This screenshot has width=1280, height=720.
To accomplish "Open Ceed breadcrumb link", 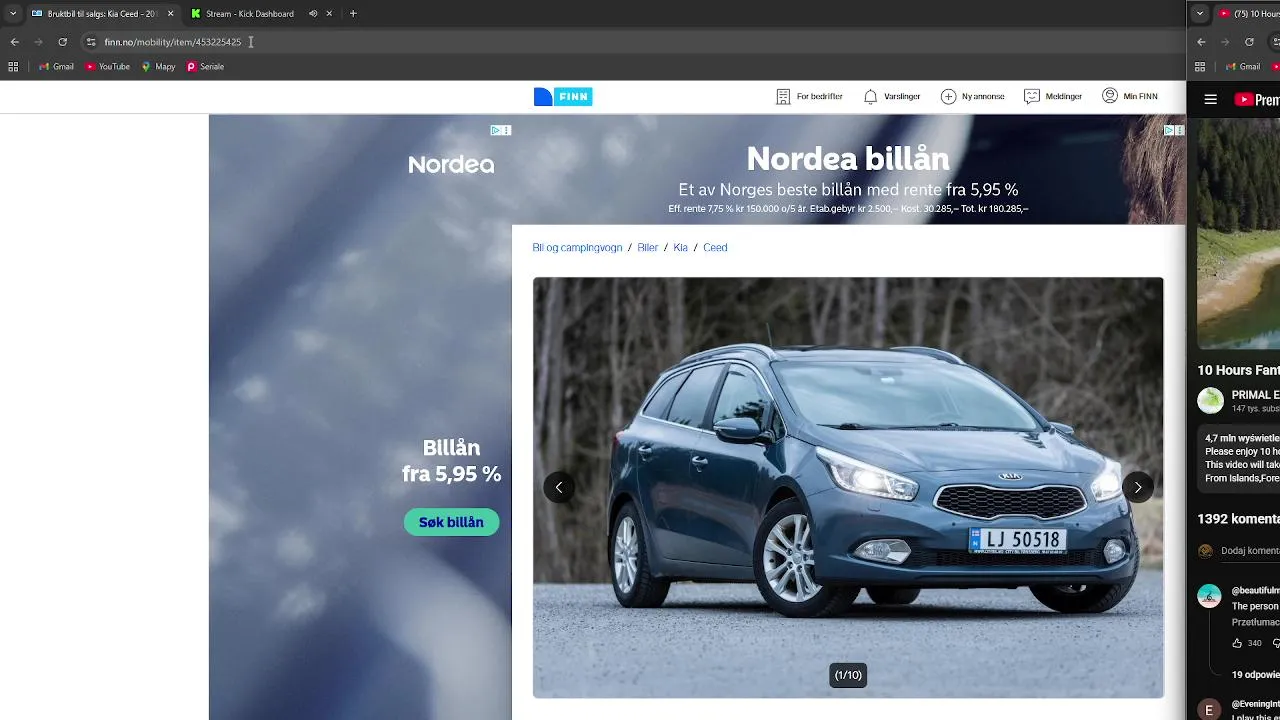I will pos(715,248).
